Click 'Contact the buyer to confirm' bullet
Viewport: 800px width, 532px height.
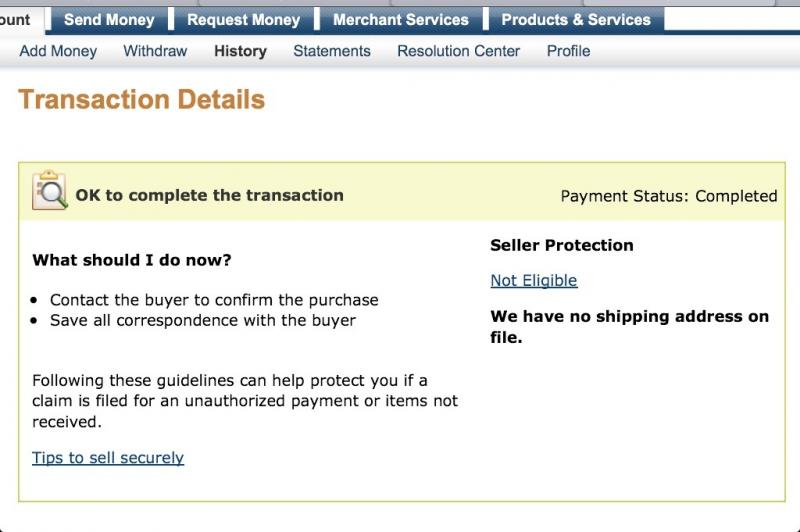pos(214,300)
